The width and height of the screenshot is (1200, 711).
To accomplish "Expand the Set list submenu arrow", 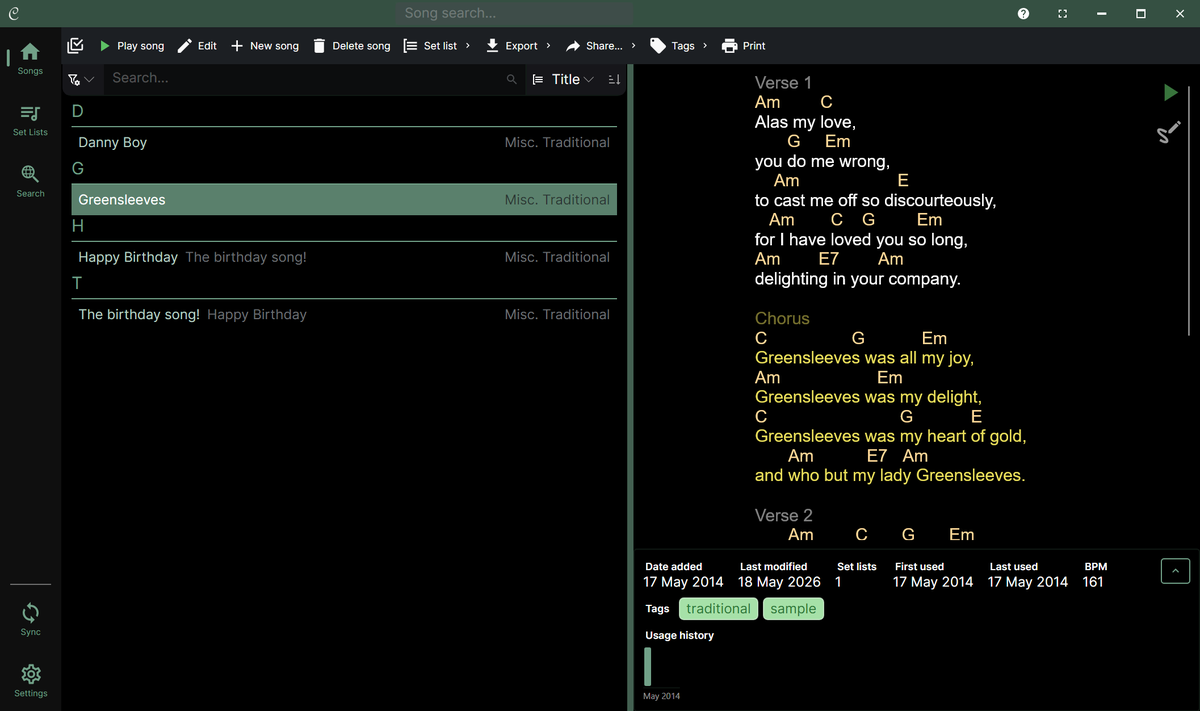I will pyautogui.click(x=468, y=46).
